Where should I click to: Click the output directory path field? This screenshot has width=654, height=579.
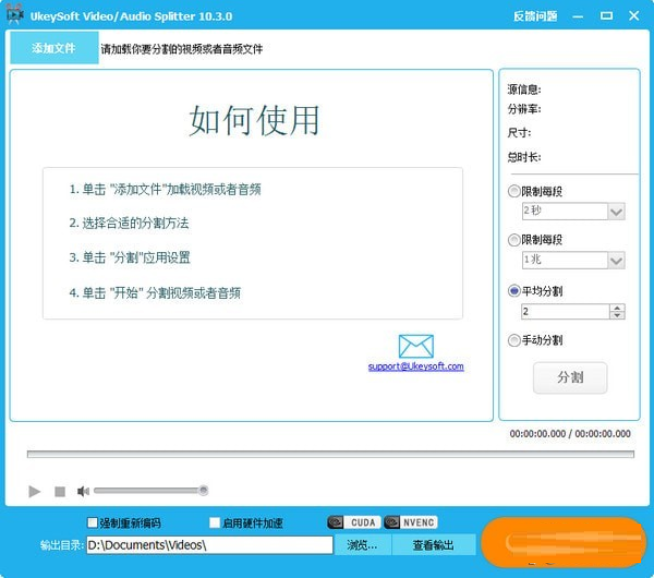(x=209, y=545)
